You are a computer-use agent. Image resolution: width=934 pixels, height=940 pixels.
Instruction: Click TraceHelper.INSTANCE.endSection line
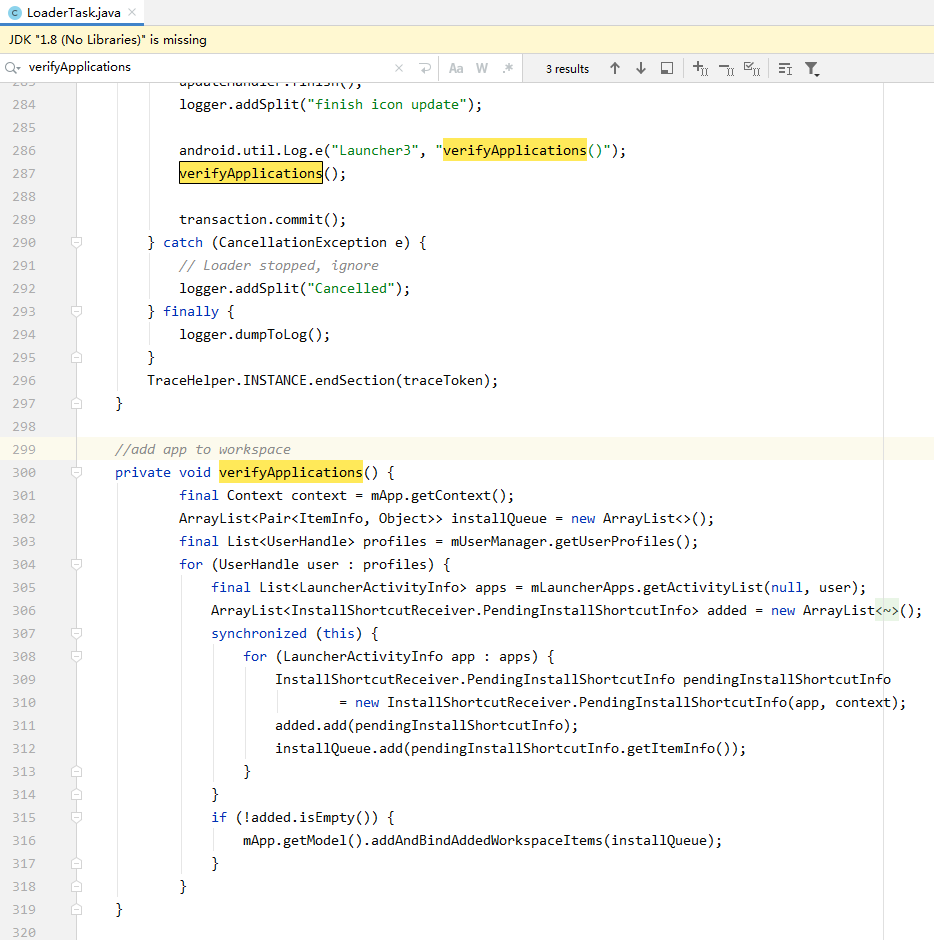coord(323,381)
